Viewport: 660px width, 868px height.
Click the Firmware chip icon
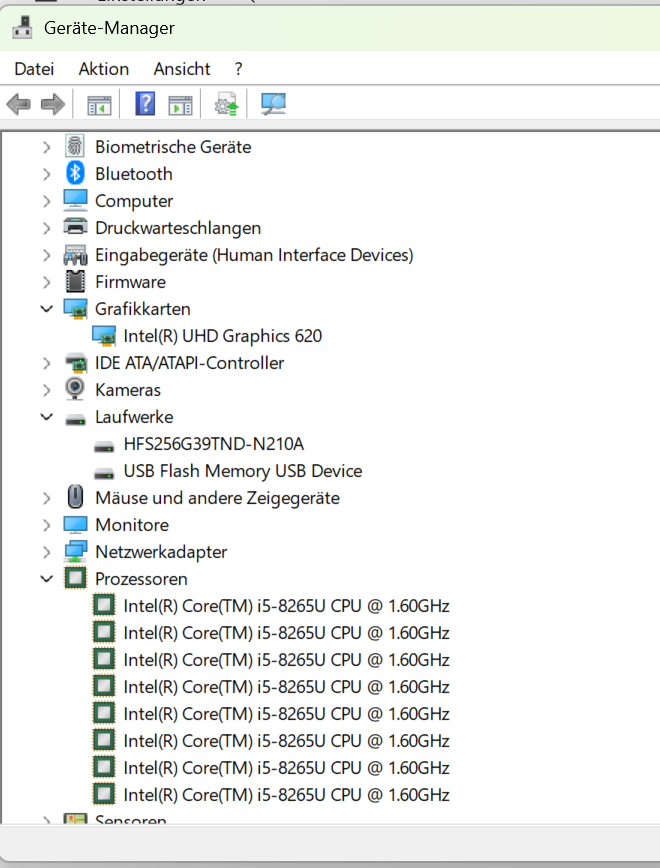tap(75, 281)
